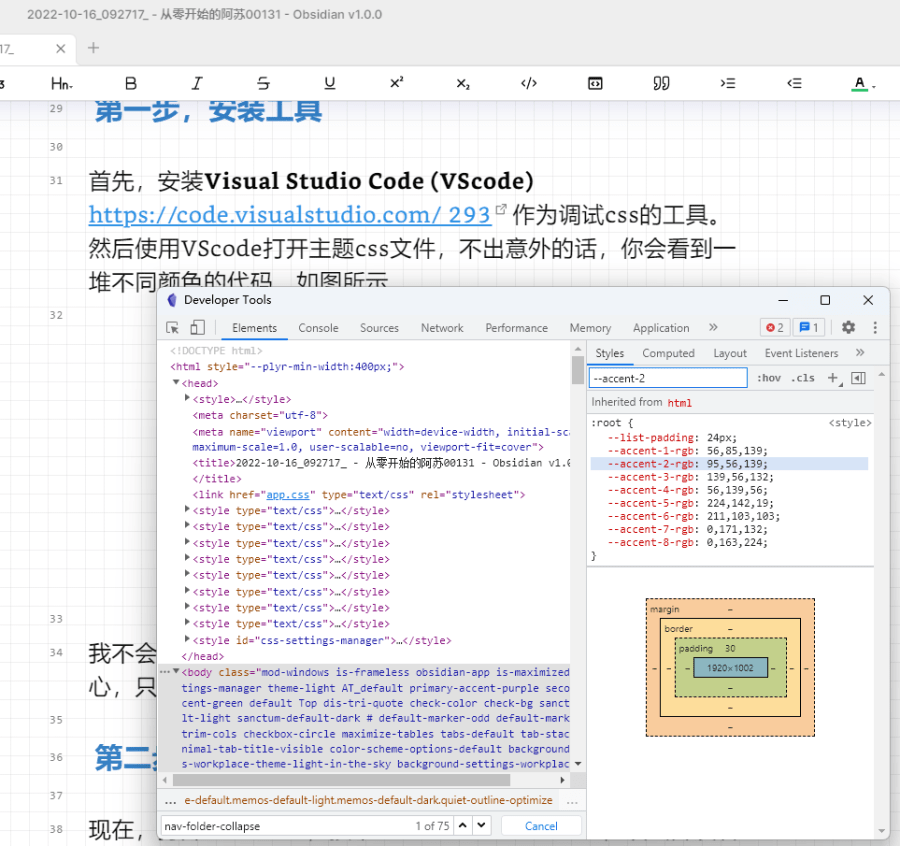Open the heading level dropdown in toolbar
Screen dimensions: 900x846
point(62,84)
